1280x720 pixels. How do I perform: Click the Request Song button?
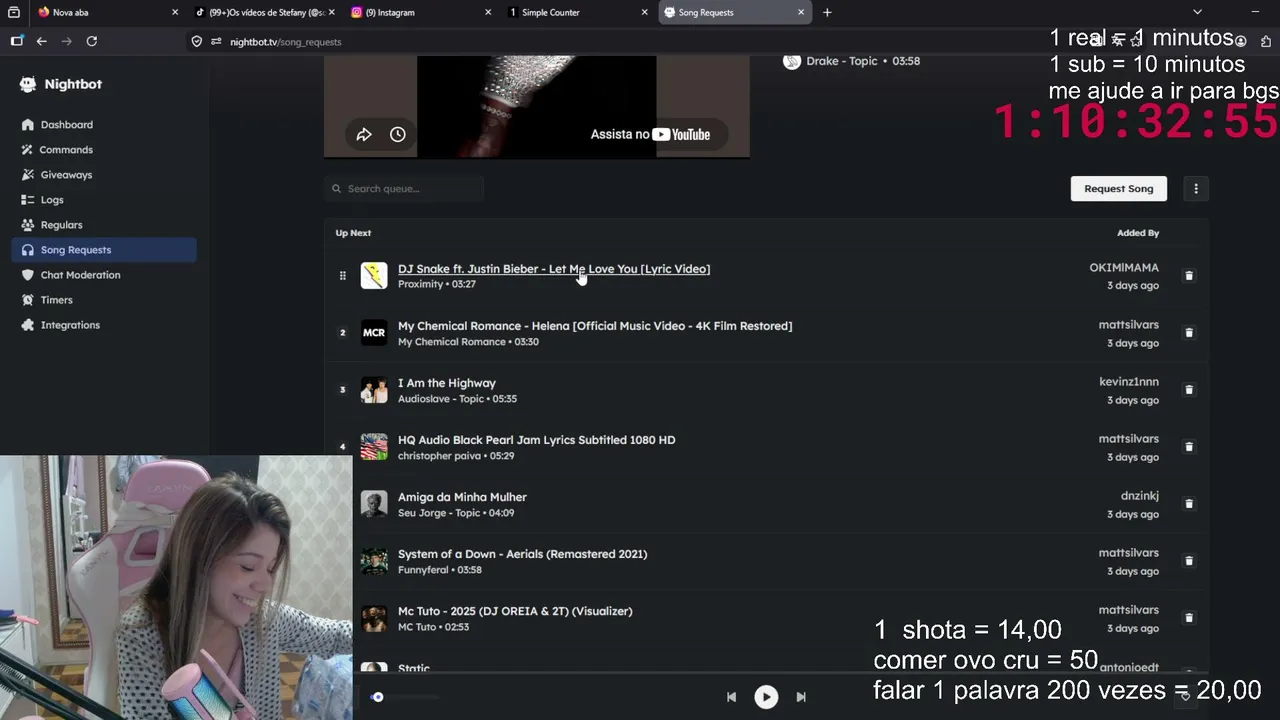(x=1119, y=188)
